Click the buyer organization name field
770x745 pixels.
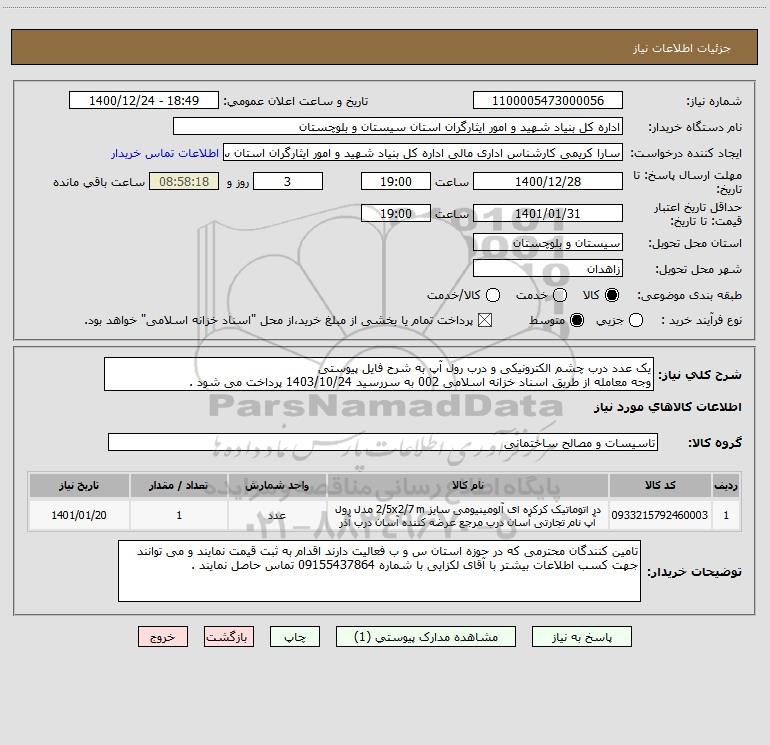point(398,127)
